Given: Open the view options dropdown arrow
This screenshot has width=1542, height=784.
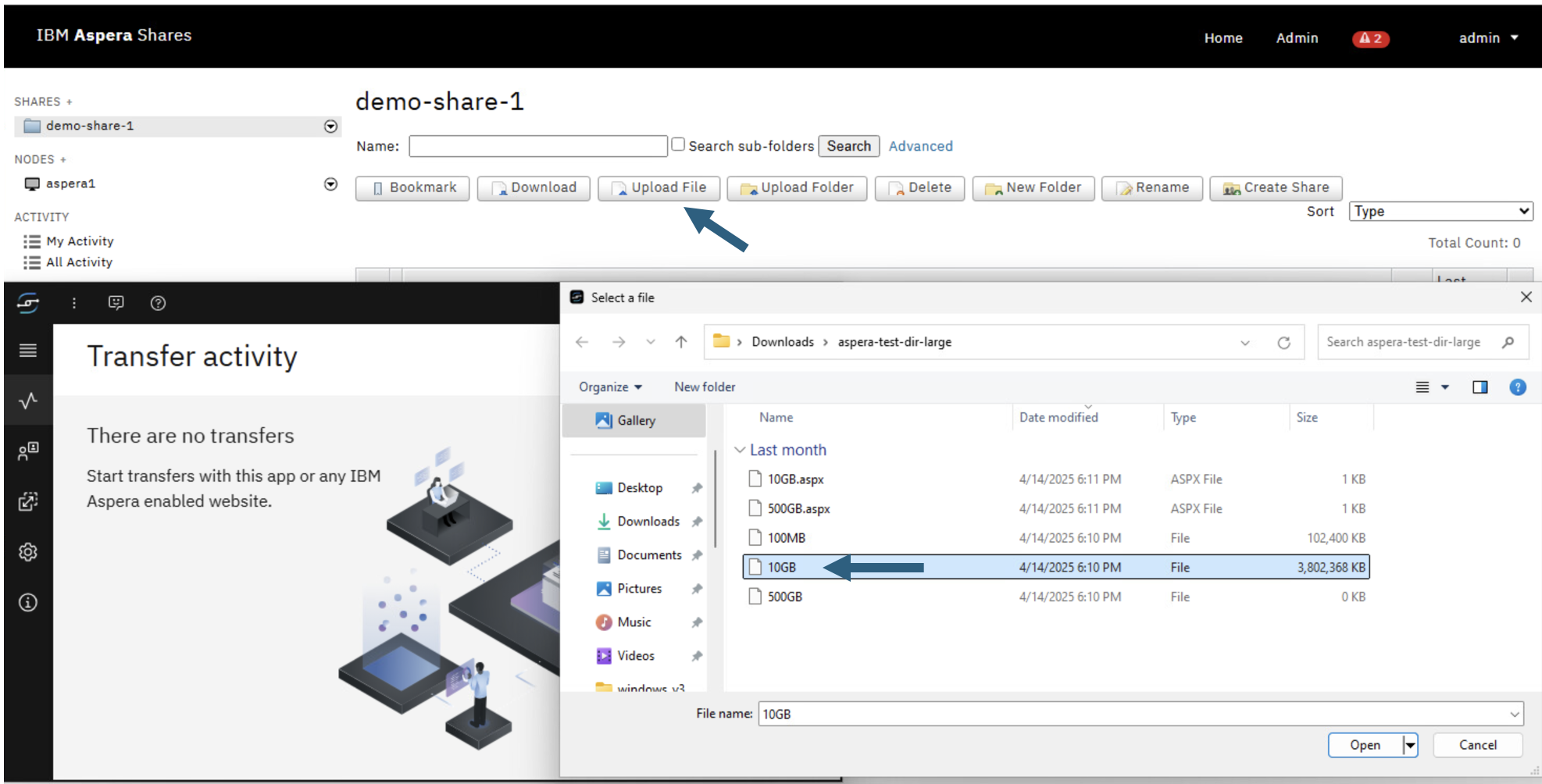Looking at the screenshot, I should 1445,387.
